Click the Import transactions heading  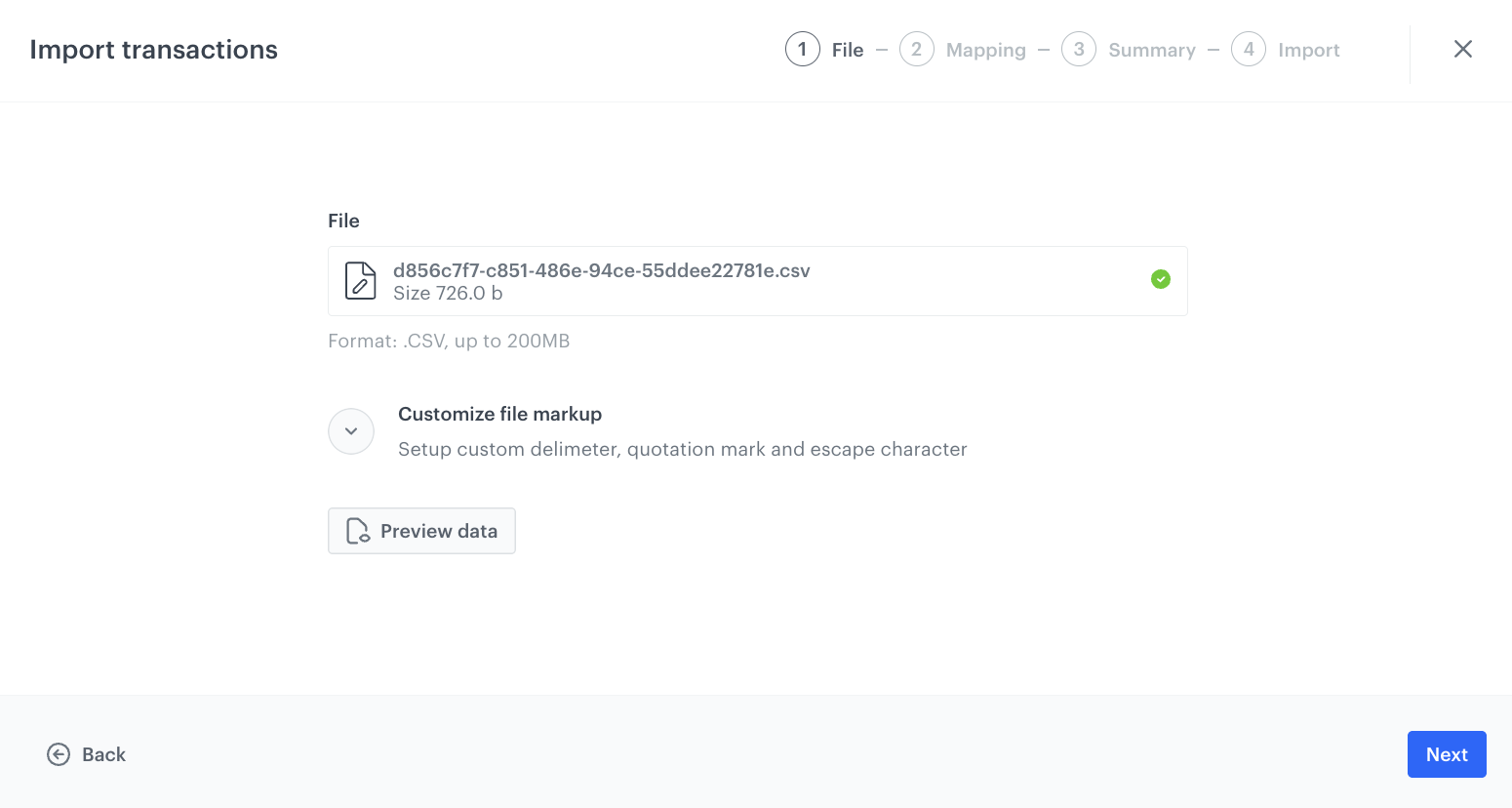153,49
